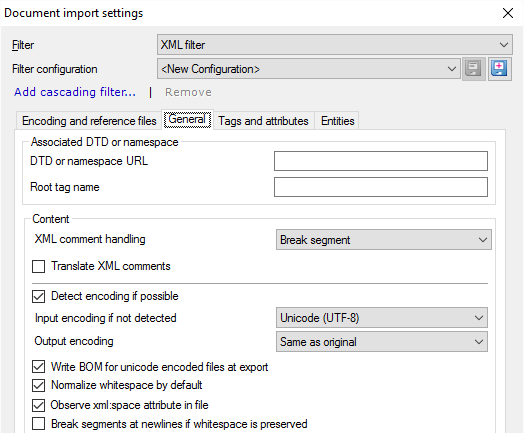Click the save filter configuration icon
This screenshot has width=524, height=433.
click(x=474, y=69)
